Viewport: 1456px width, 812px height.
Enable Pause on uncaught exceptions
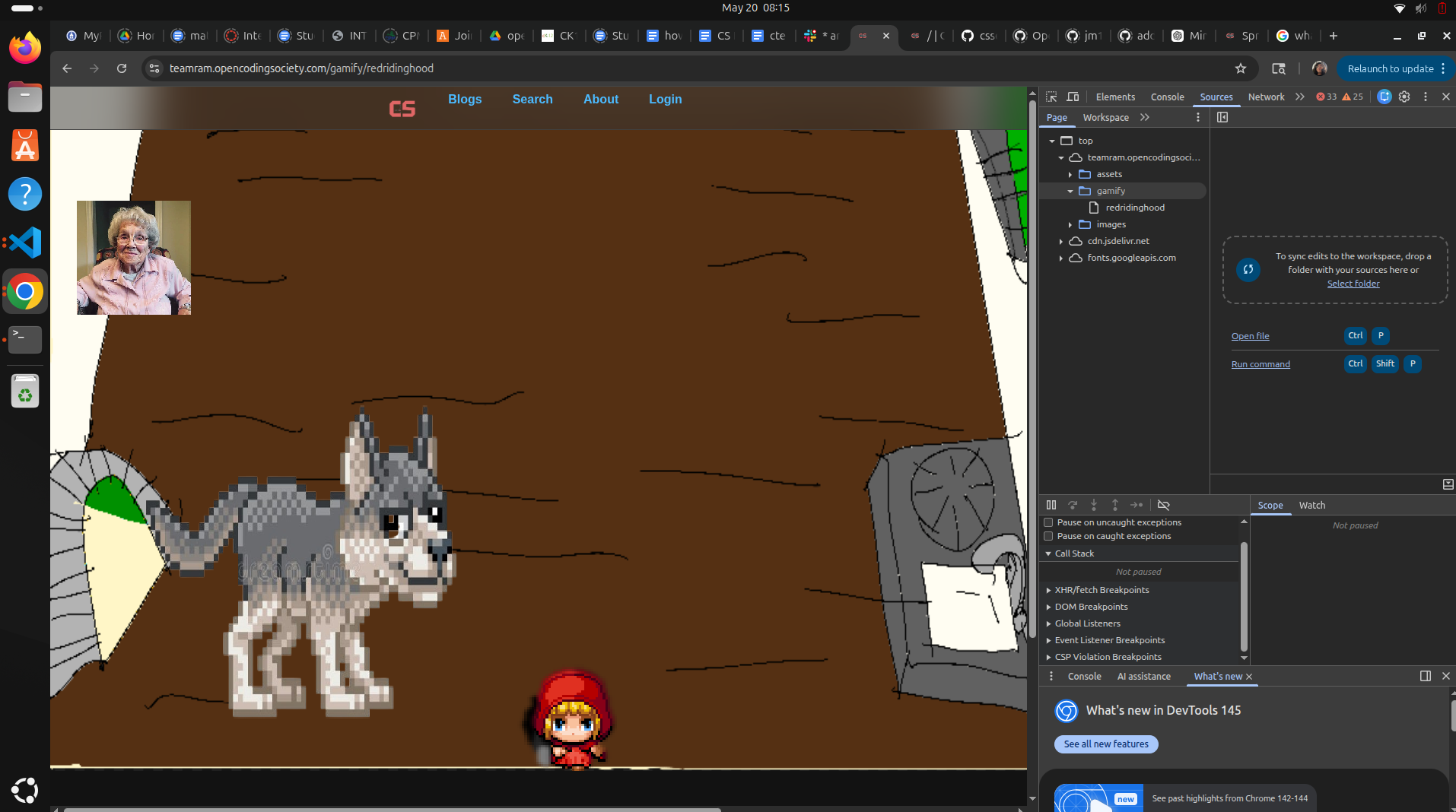pyautogui.click(x=1048, y=522)
